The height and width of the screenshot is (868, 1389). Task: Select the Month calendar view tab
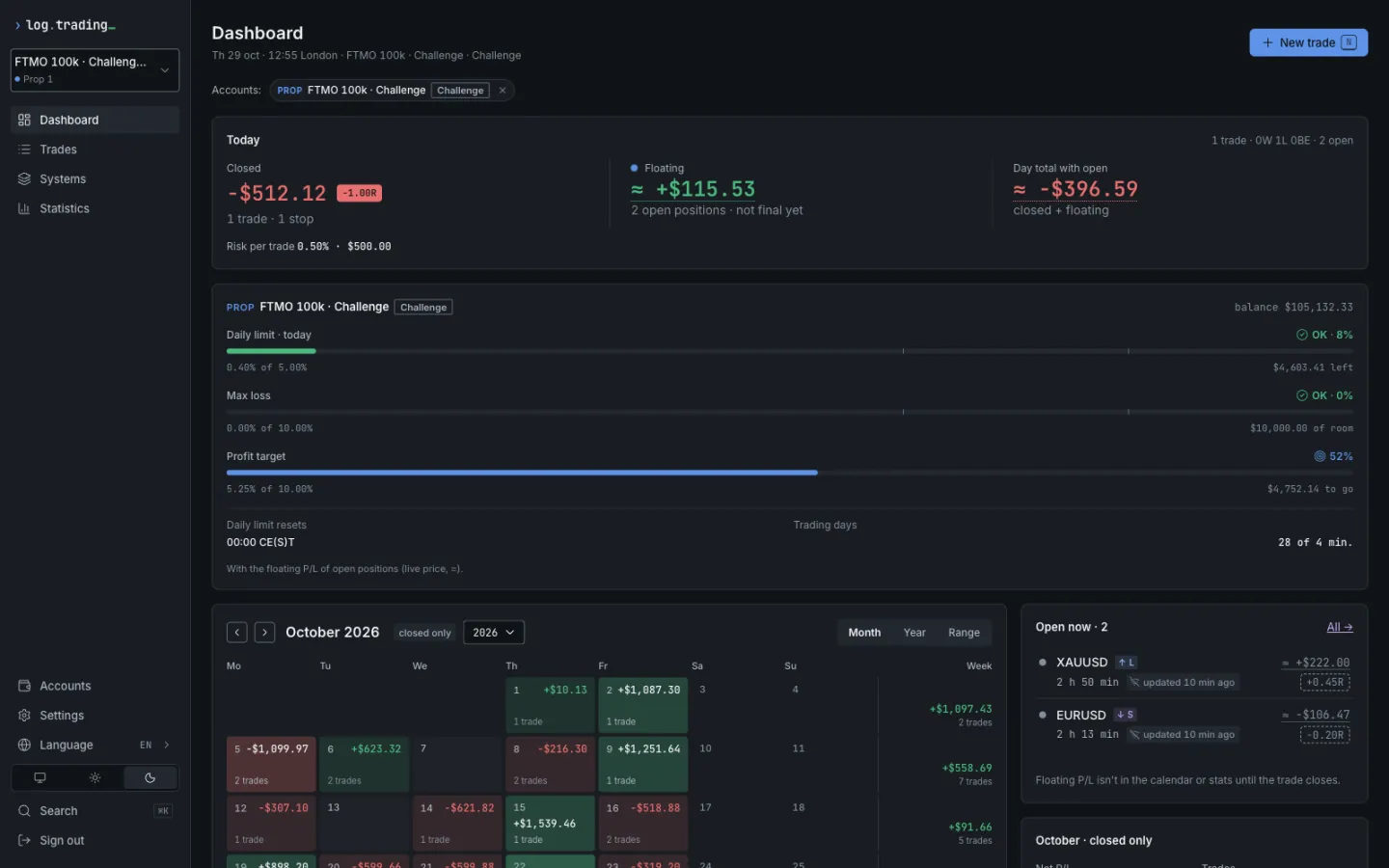[864, 633]
